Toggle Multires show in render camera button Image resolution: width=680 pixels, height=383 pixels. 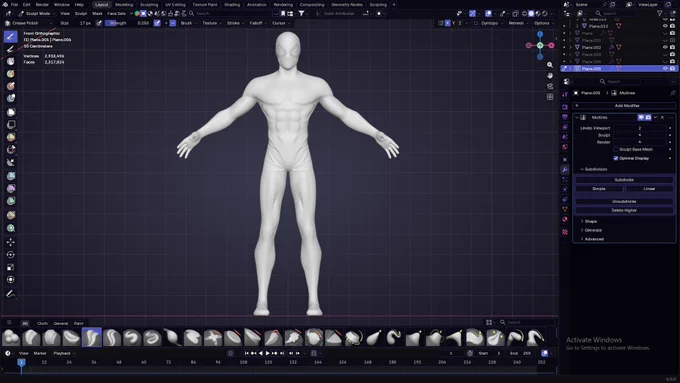[x=648, y=118]
